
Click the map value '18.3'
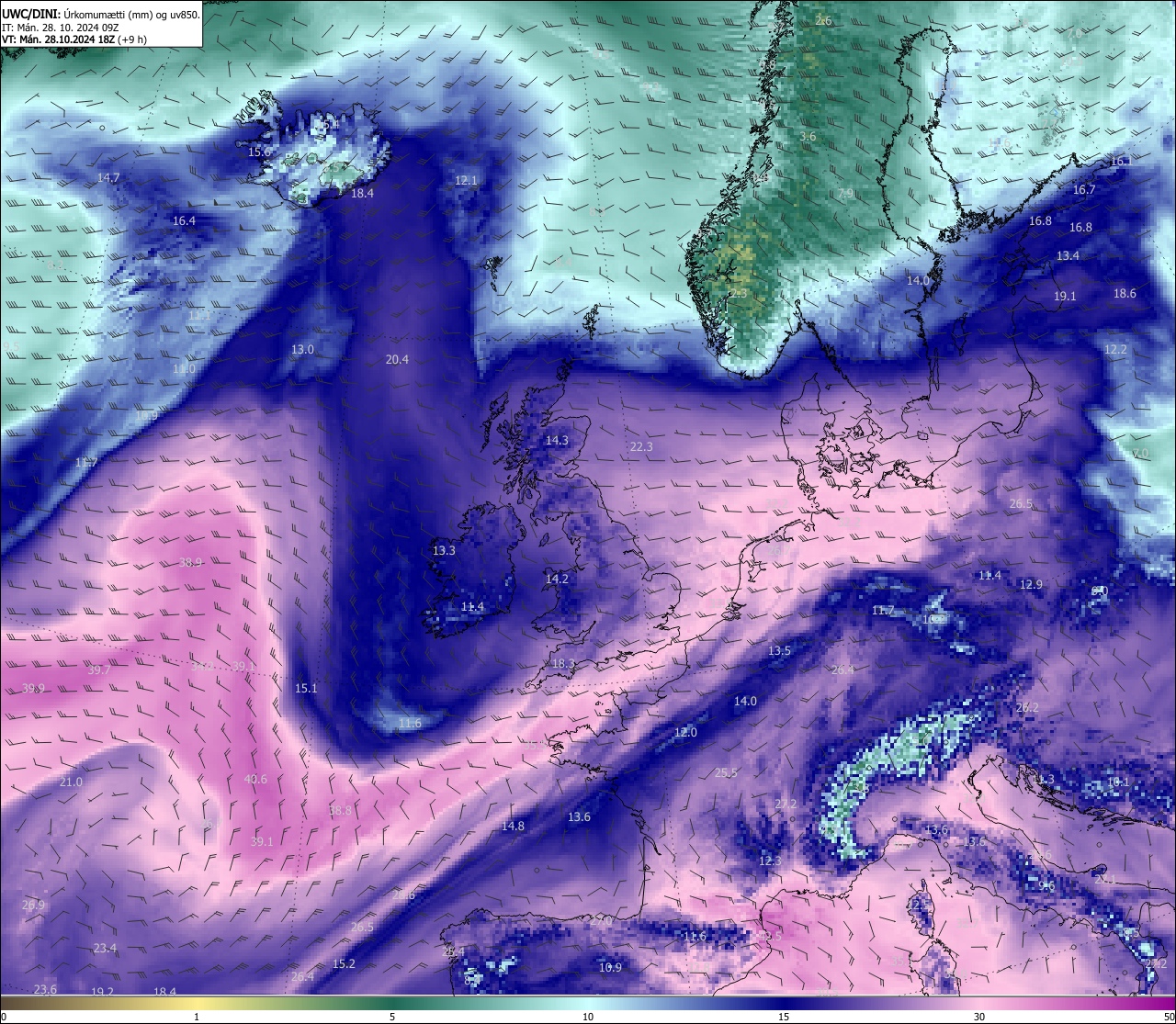563,664
